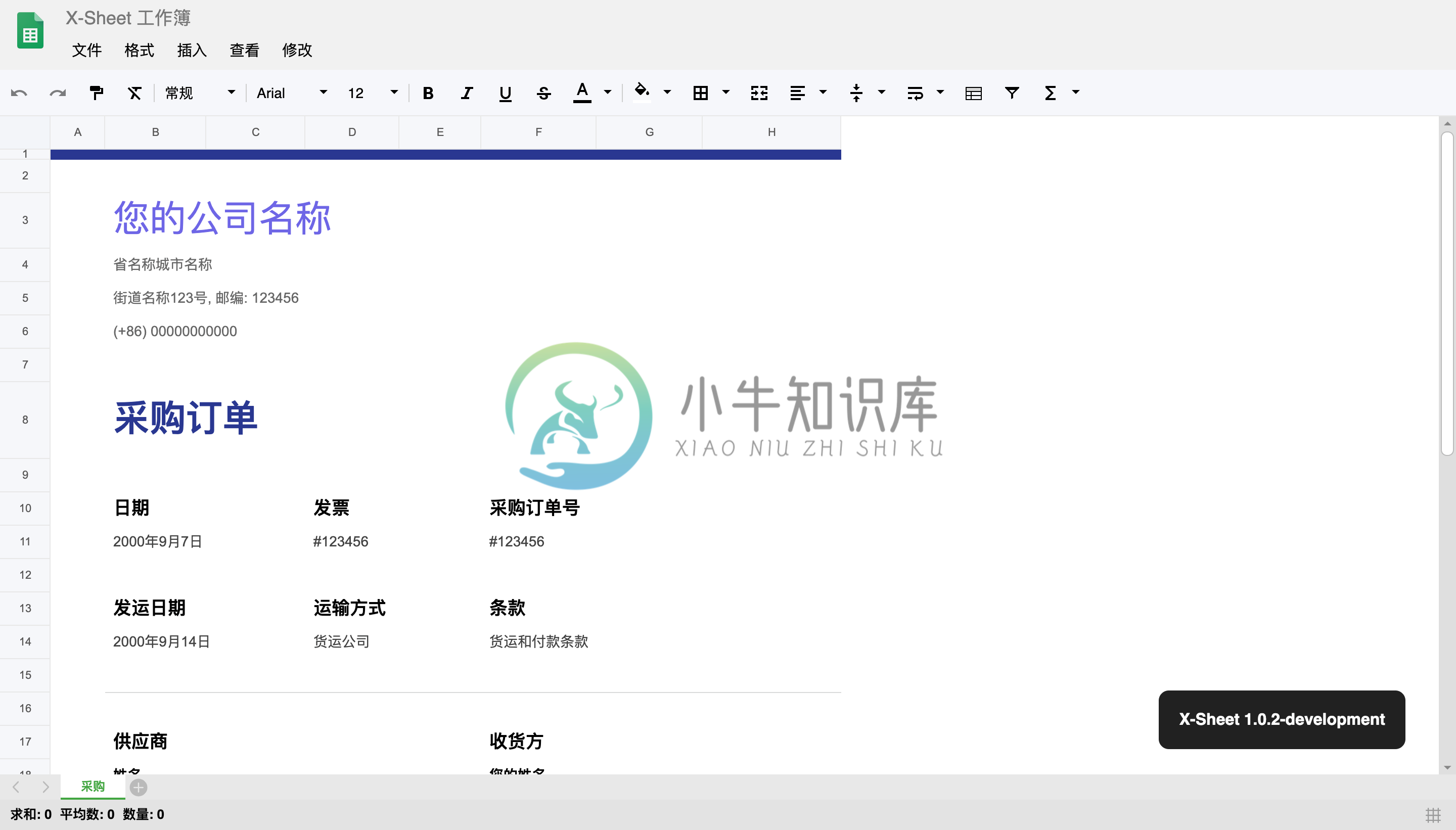Viewport: 1456px width, 830px height.
Task: Expand text wrapping options arrow
Action: [940, 92]
